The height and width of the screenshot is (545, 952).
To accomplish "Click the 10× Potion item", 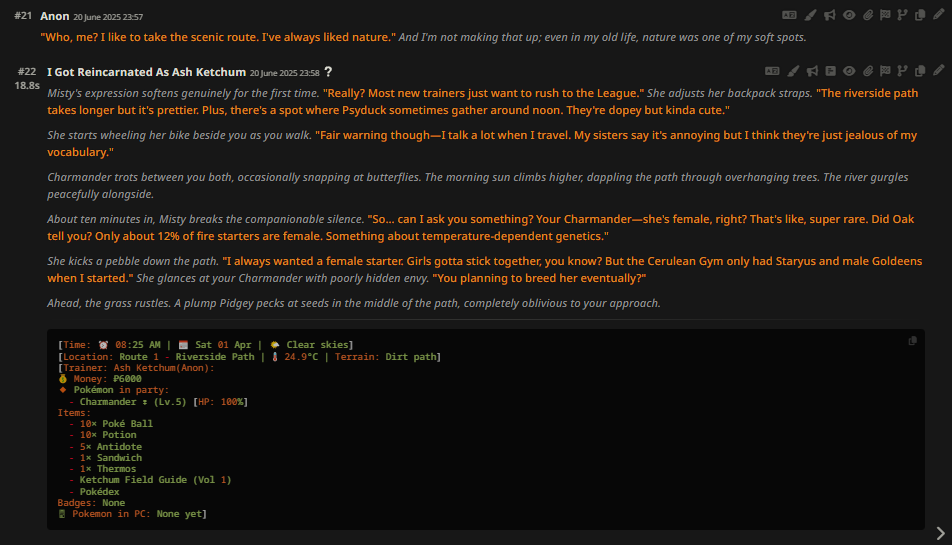I will pyautogui.click(x=103, y=435).
